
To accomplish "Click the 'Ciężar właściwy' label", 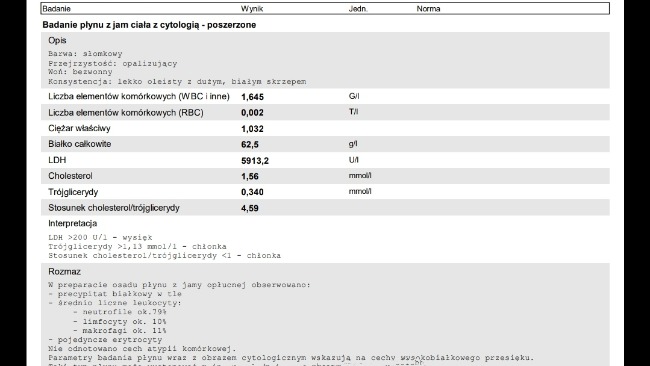I will pos(79,128).
